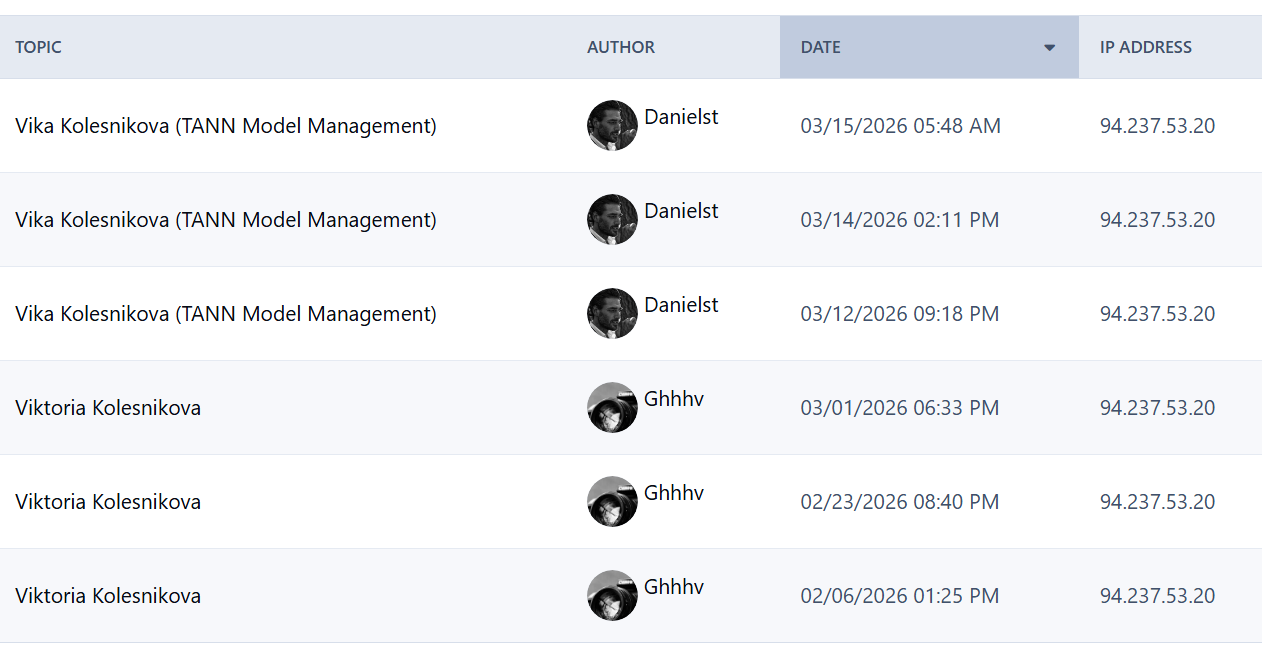The width and height of the screenshot is (1262, 666).
Task: Click Danielst avatar on 03/15/2026 row
Action: pyautogui.click(x=612, y=126)
